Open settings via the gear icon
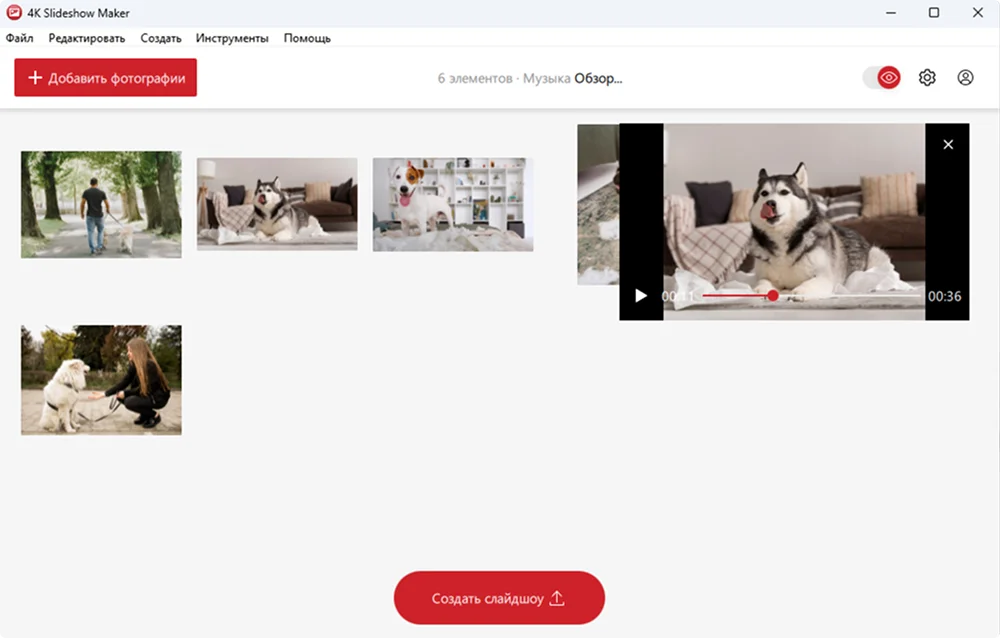The width and height of the screenshot is (1000, 638). pos(927,77)
